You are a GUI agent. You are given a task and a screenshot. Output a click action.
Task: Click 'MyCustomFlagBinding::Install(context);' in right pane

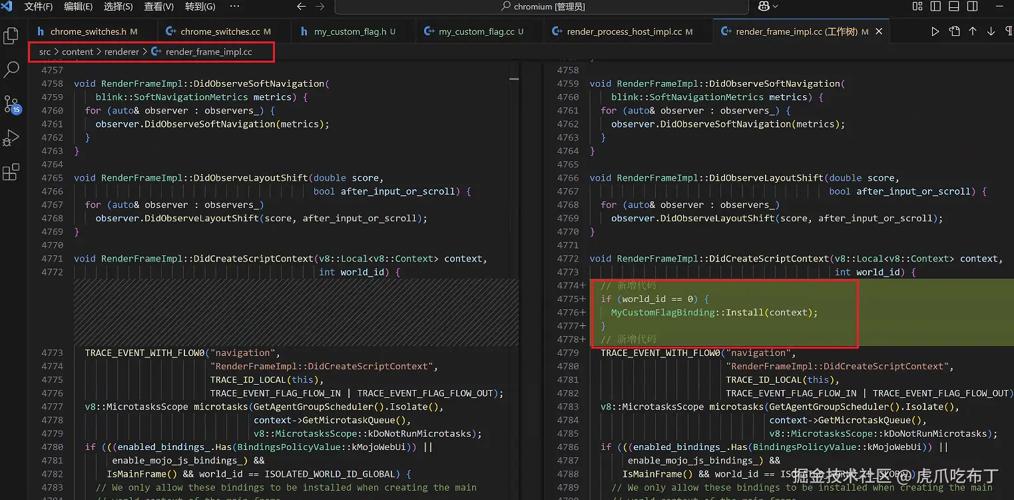point(714,312)
